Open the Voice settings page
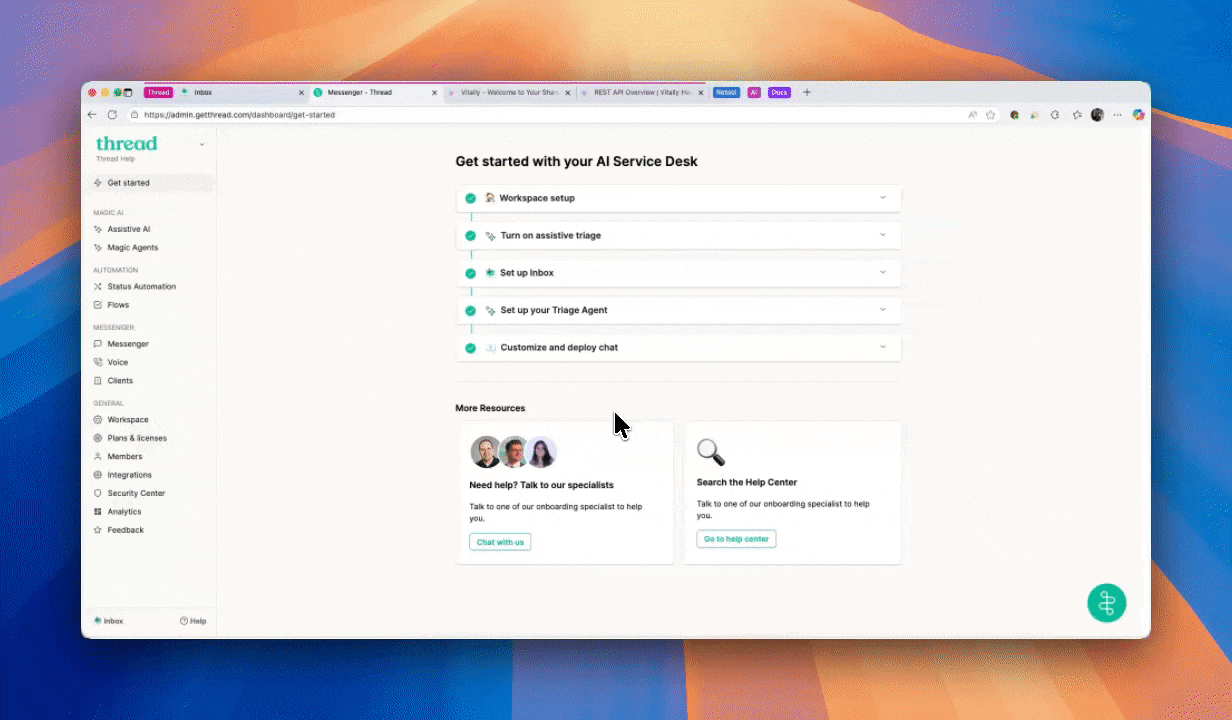1232x720 pixels. point(117,362)
